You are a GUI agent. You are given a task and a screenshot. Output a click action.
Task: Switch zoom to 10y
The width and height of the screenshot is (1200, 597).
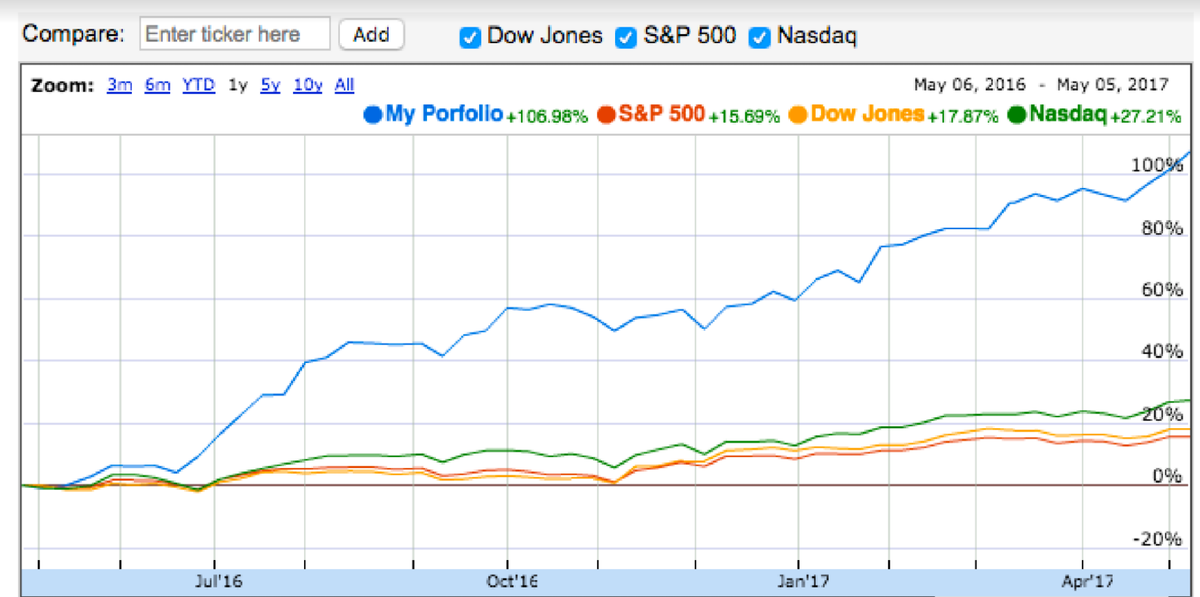[x=308, y=85]
